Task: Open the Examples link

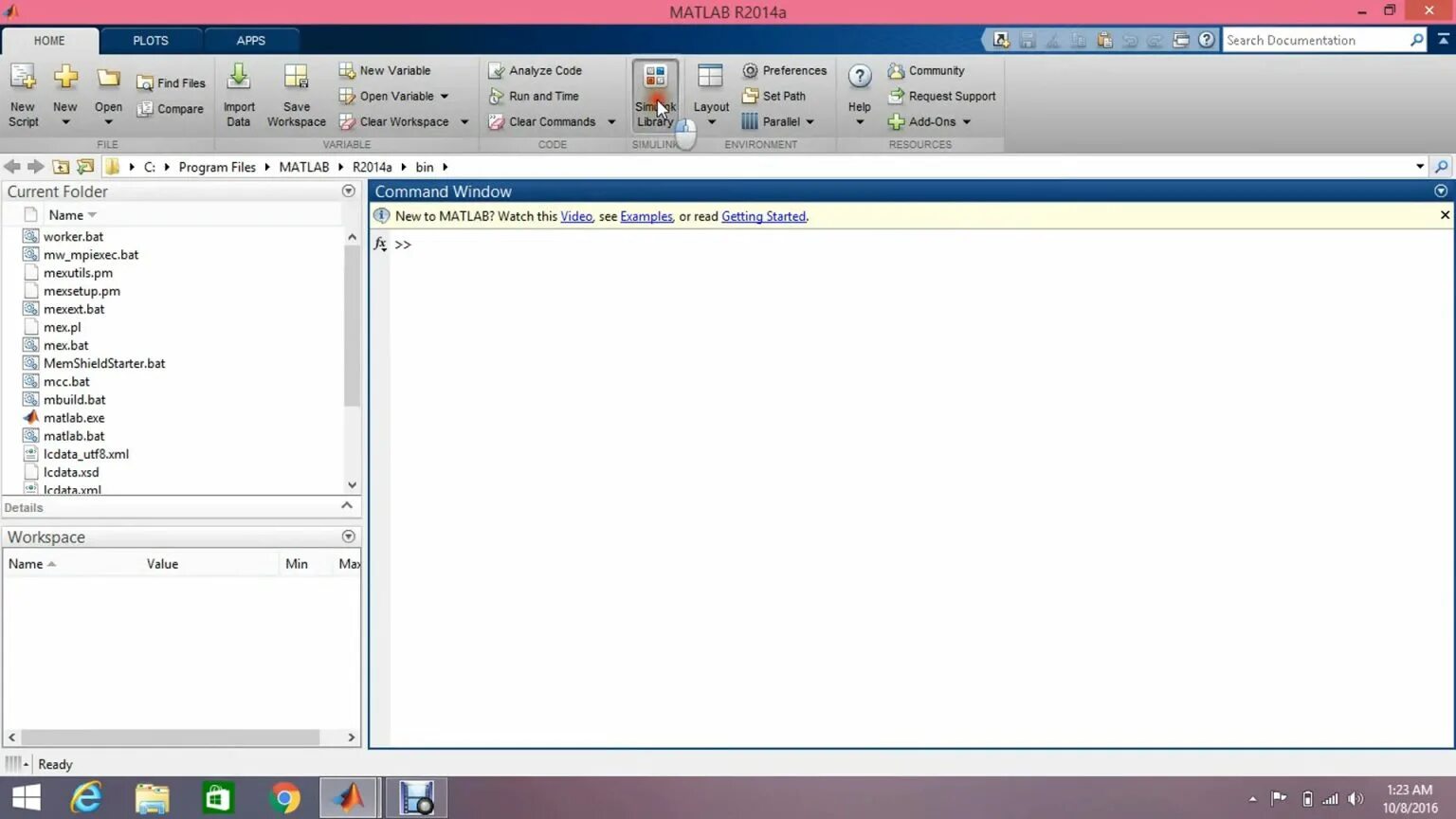Action: 646,216
